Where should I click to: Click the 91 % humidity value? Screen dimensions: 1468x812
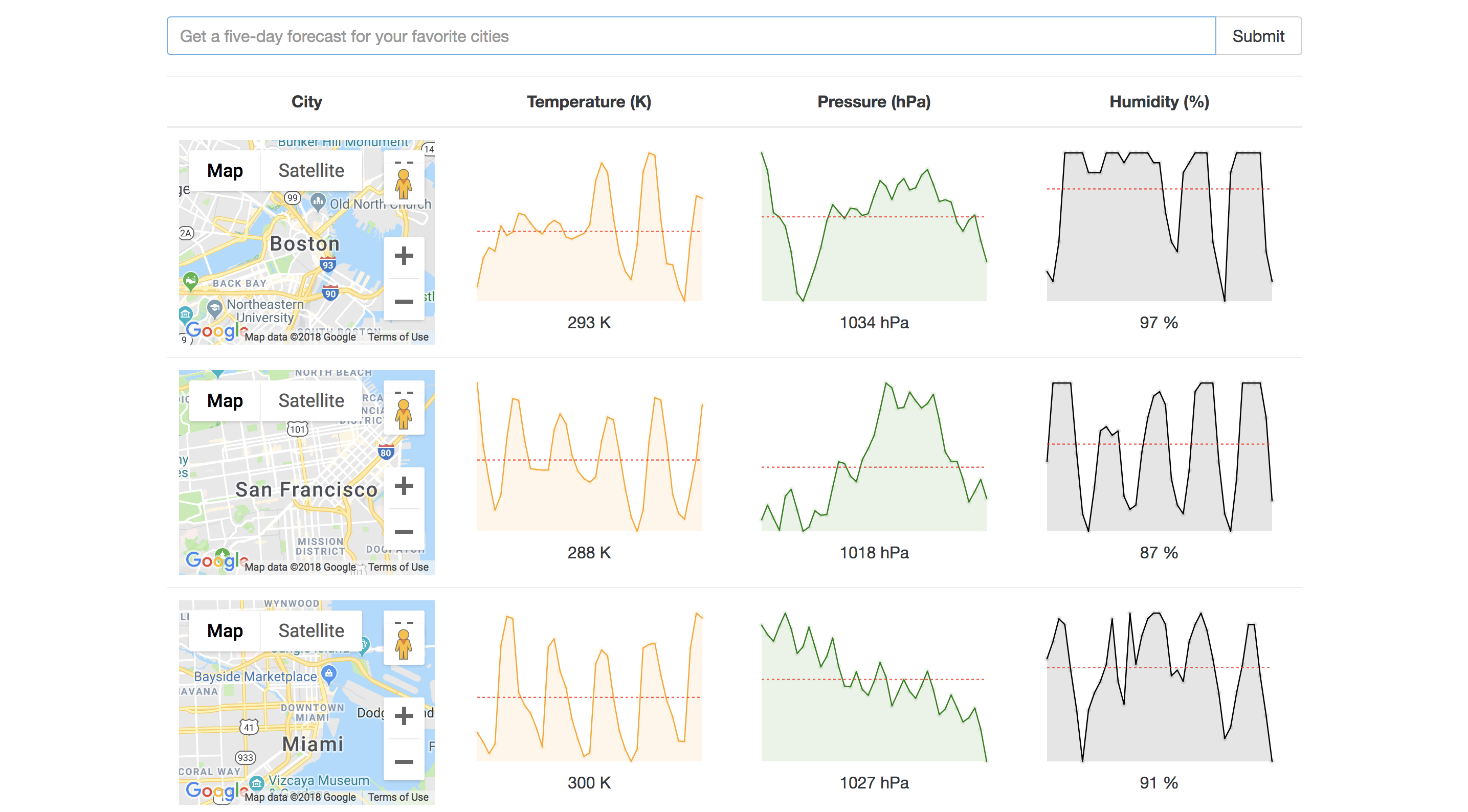(1159, 783)
